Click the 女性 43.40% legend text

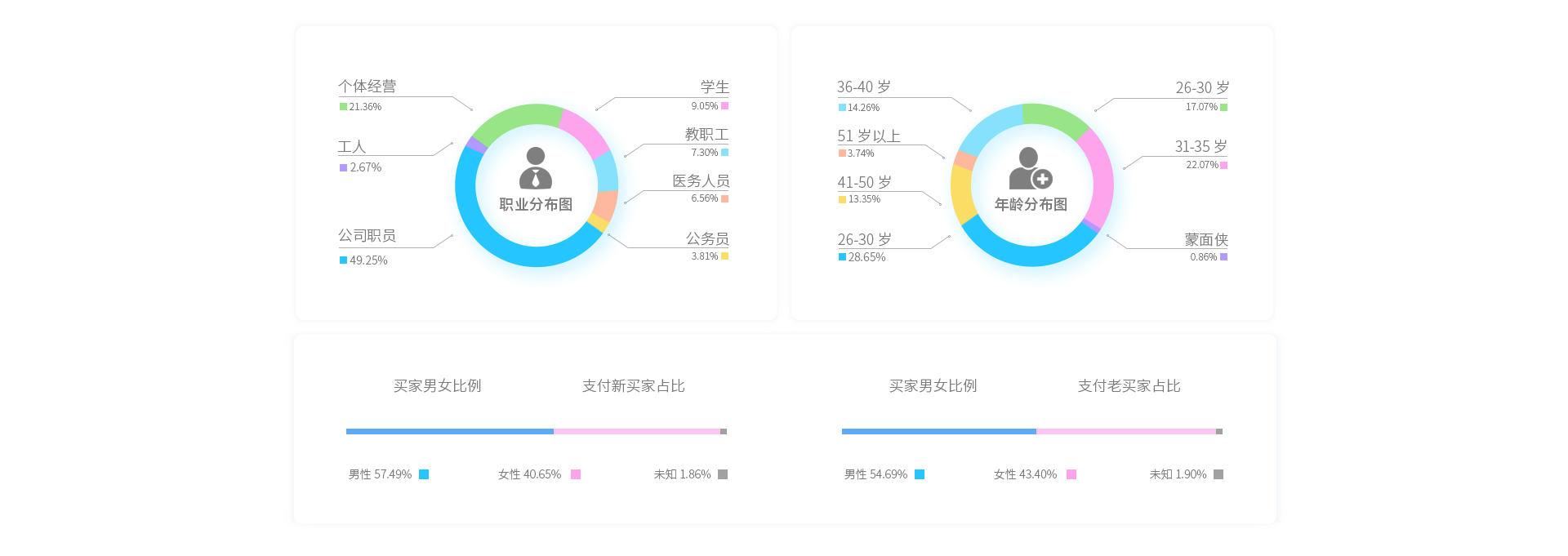pyautogui.click(x=1025, y=474)
